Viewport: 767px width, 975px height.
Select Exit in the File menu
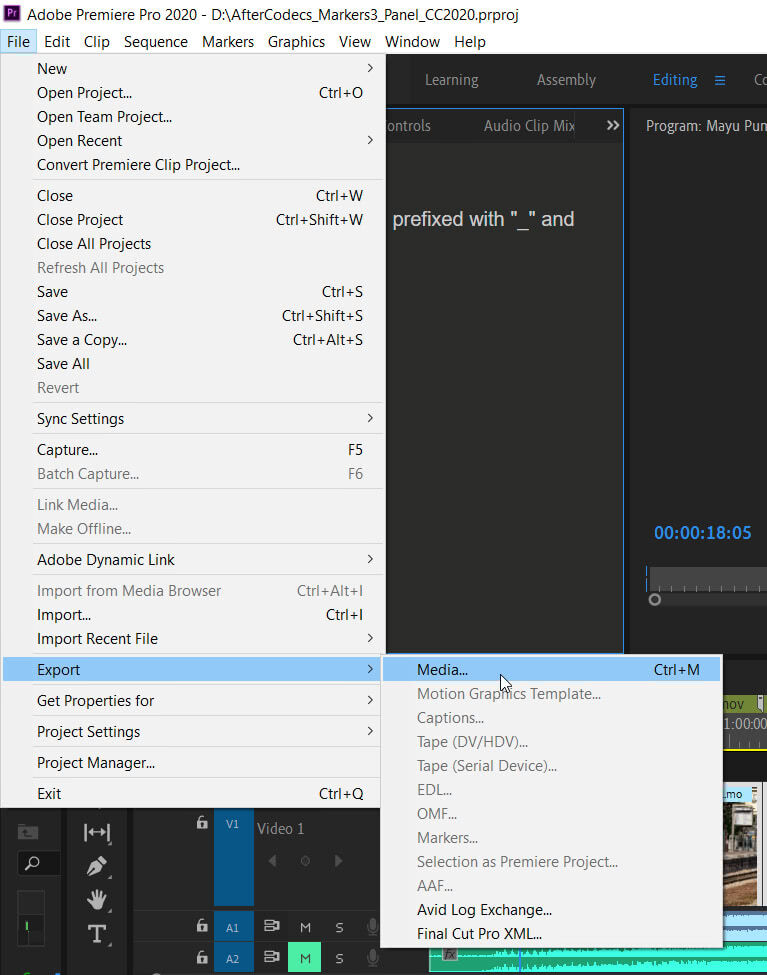tap(193, 793)
